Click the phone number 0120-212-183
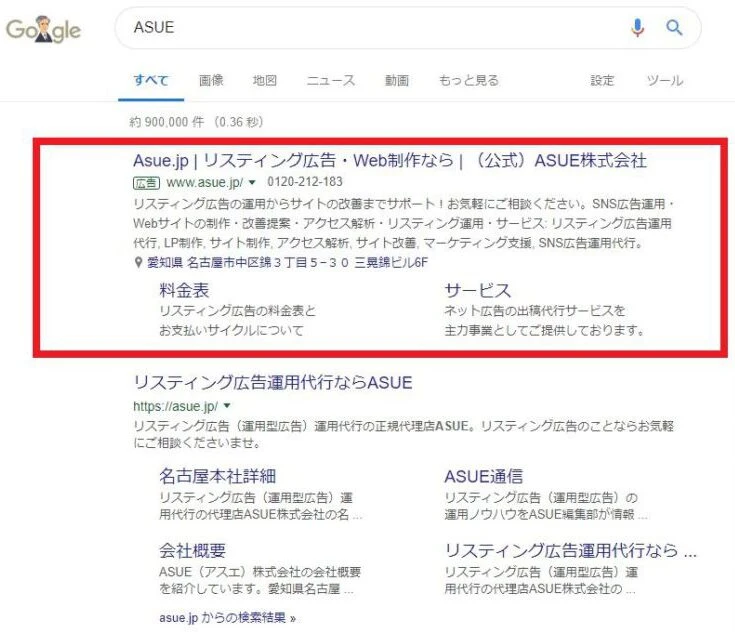 305,181
